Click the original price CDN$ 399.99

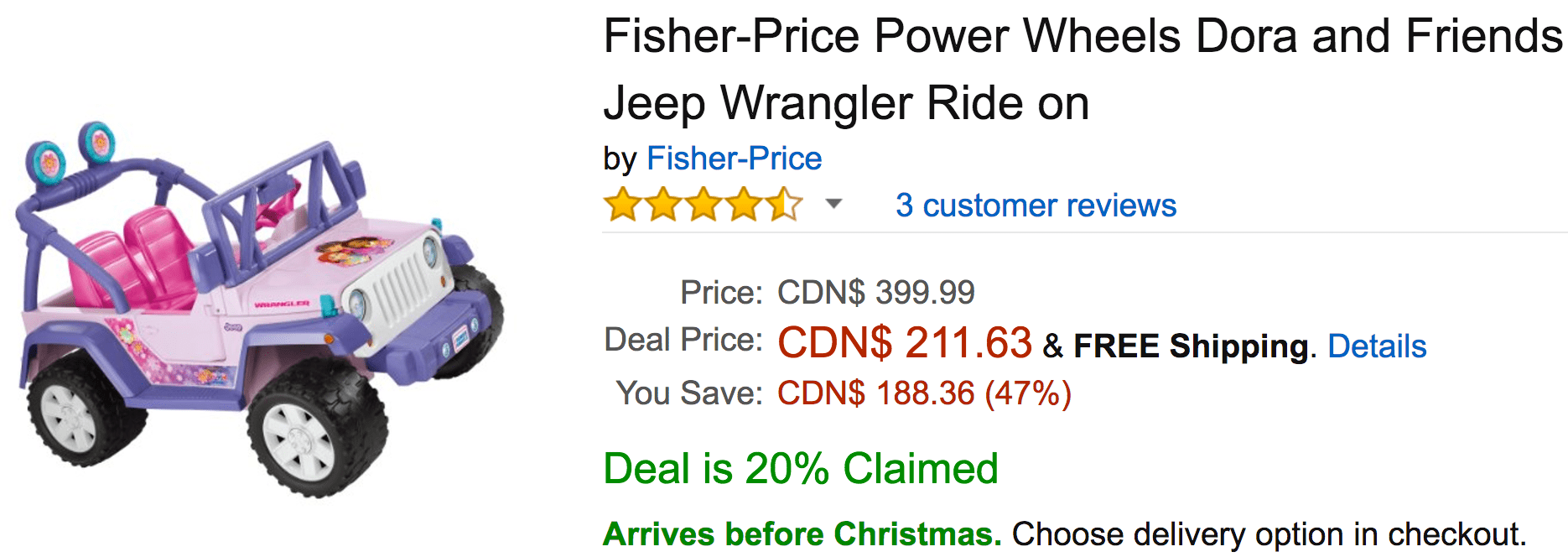tap(875, 293)
